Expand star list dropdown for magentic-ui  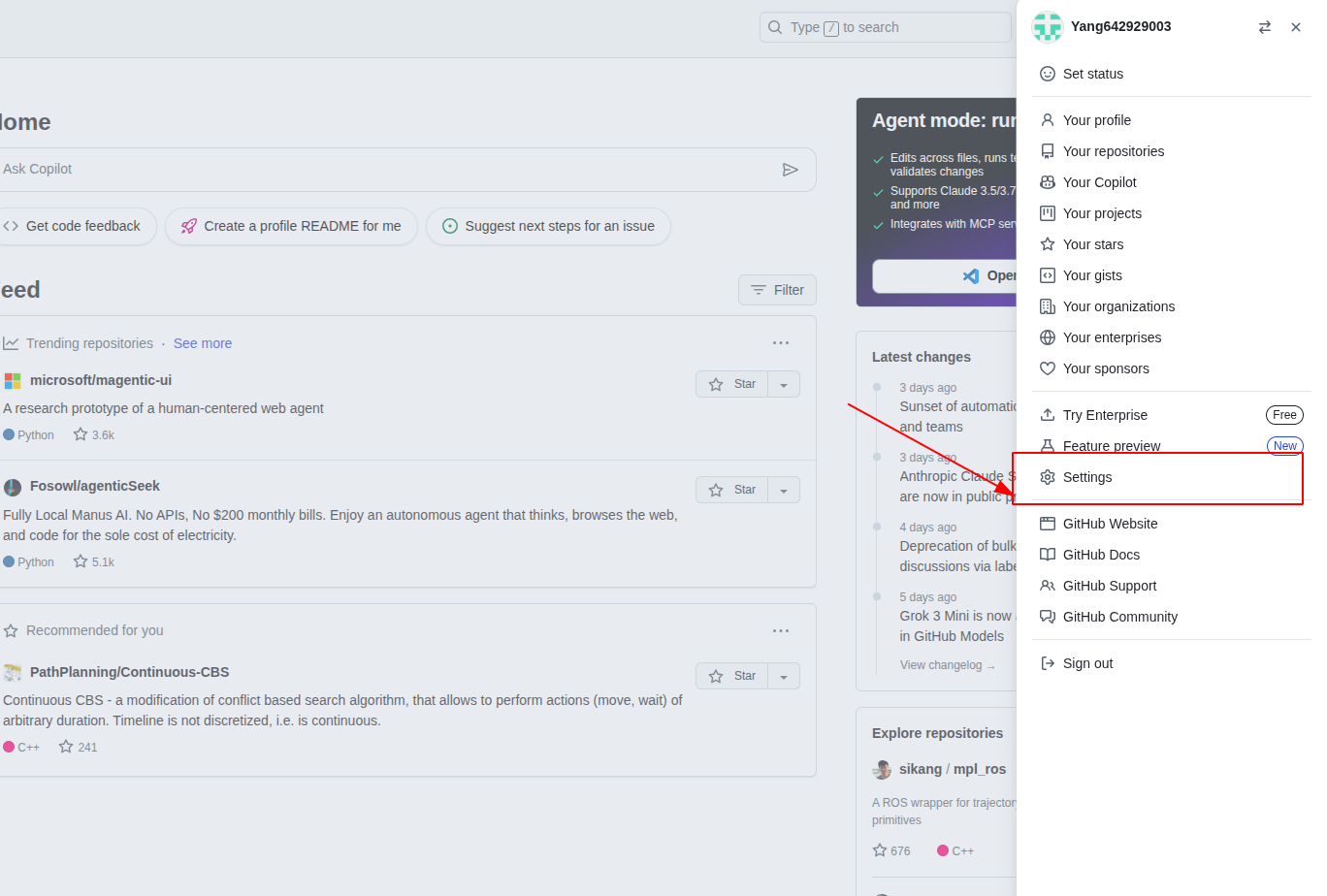click(784, 384)
